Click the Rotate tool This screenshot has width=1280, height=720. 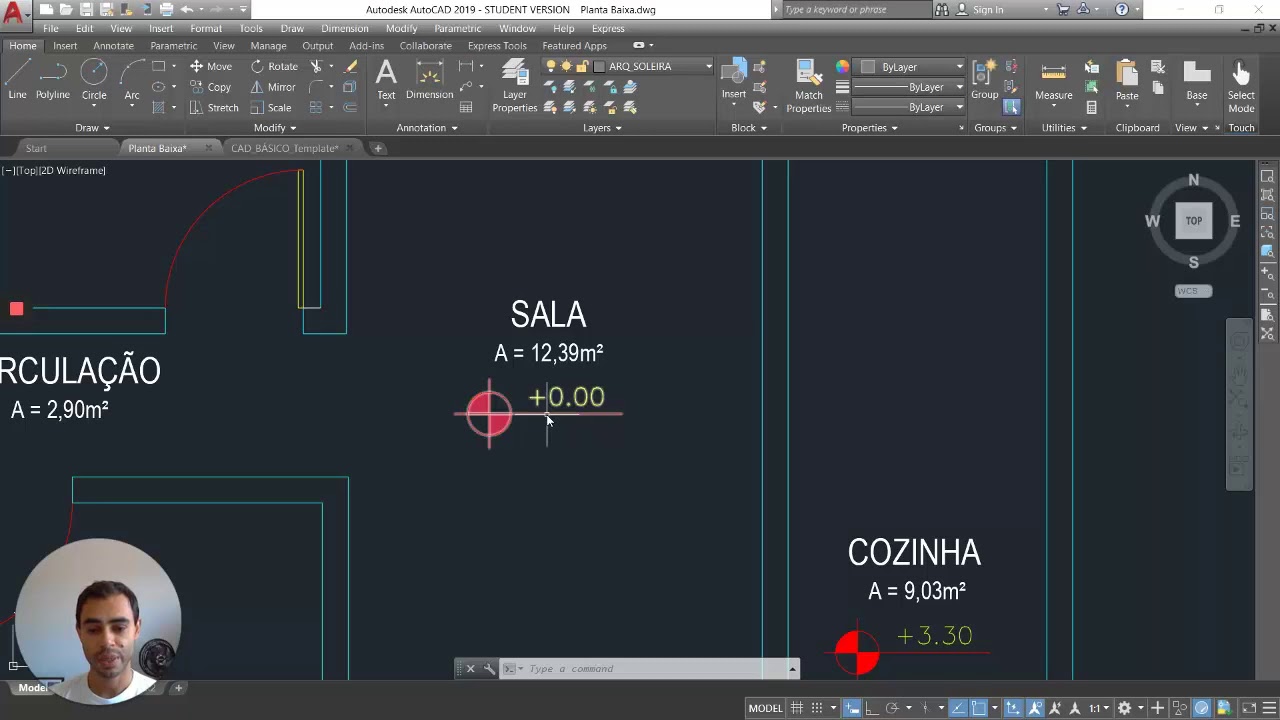(274, 66)
